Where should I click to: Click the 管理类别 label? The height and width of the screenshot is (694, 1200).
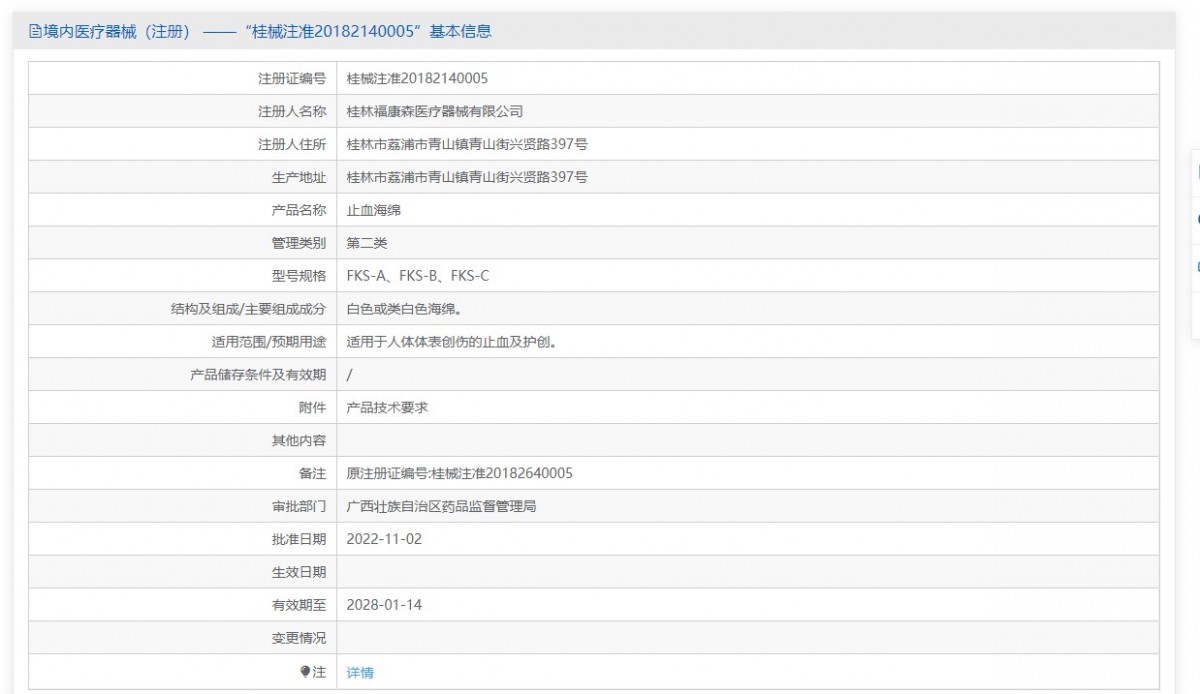pyautogui.click(x=299, y=243)
